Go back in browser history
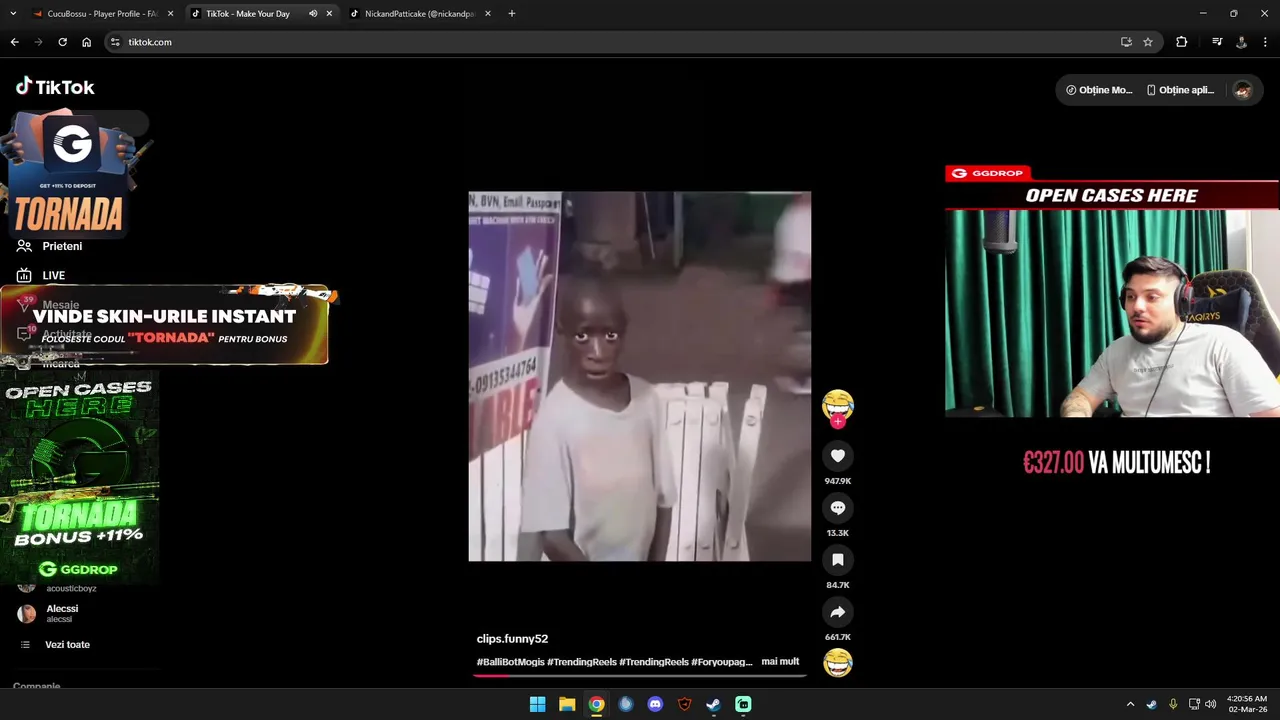Screen dimensions: 1280x720 coord(14,42)
